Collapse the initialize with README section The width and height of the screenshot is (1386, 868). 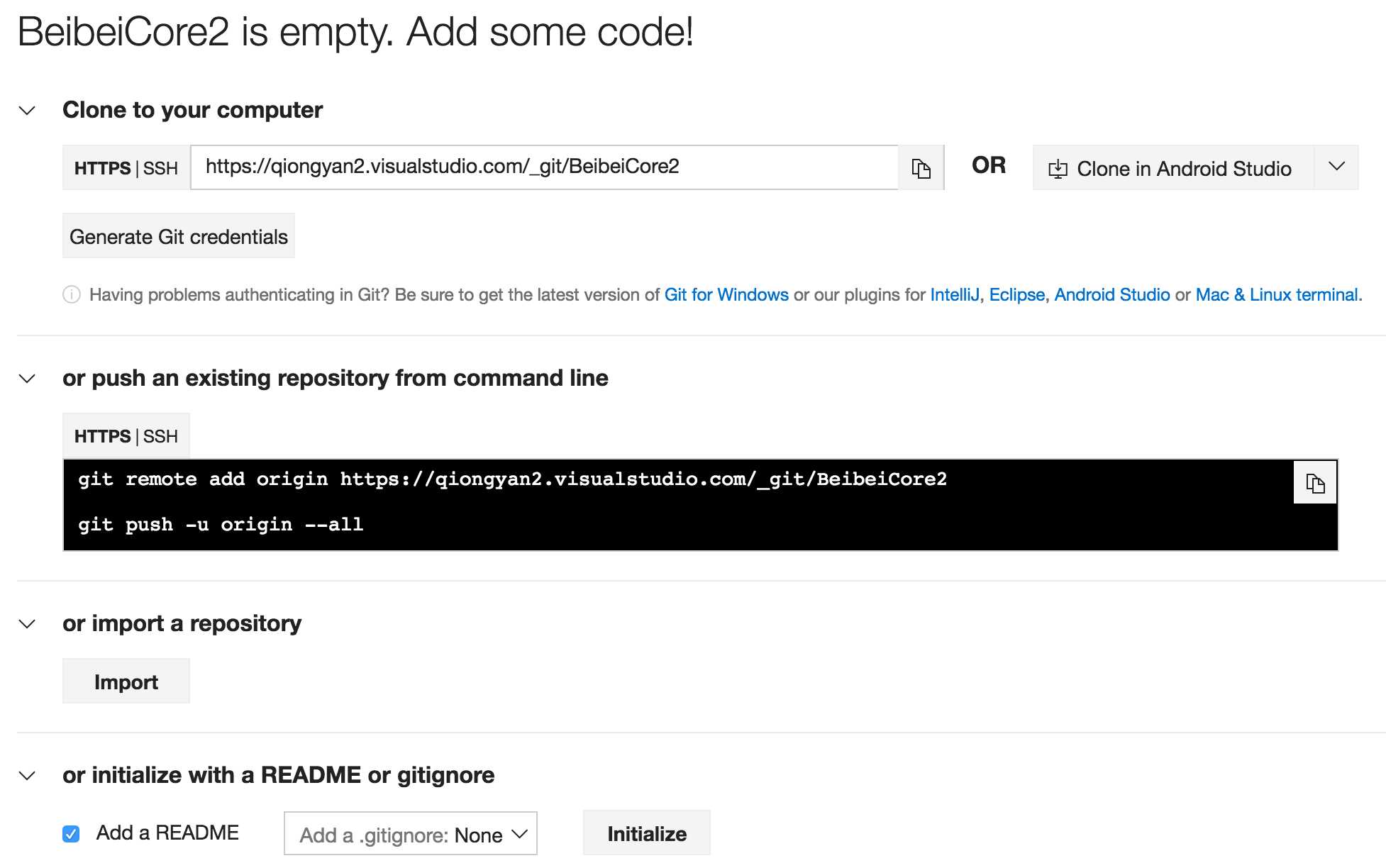tap(27, 776)
